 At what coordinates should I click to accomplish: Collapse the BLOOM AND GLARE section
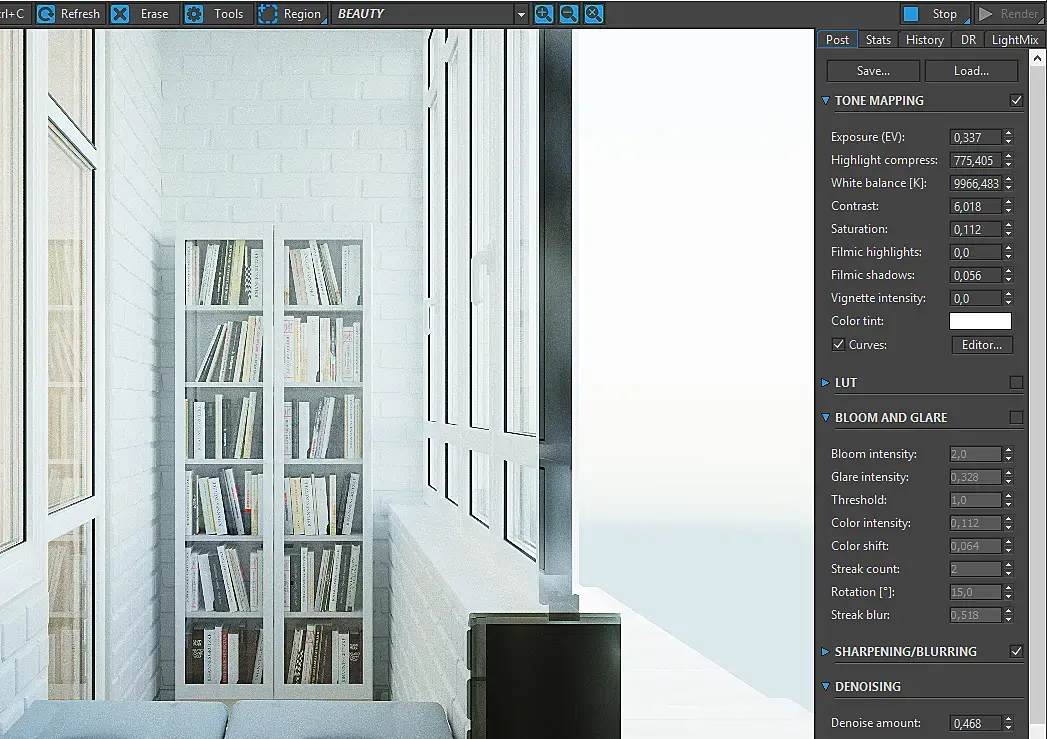tap(825, 417)
